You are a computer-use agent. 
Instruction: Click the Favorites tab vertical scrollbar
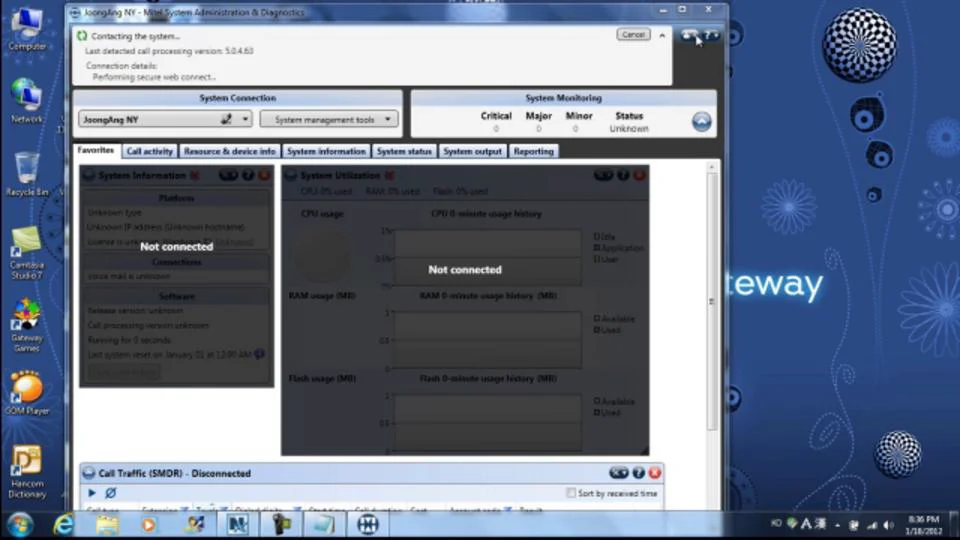coord(711,301)
